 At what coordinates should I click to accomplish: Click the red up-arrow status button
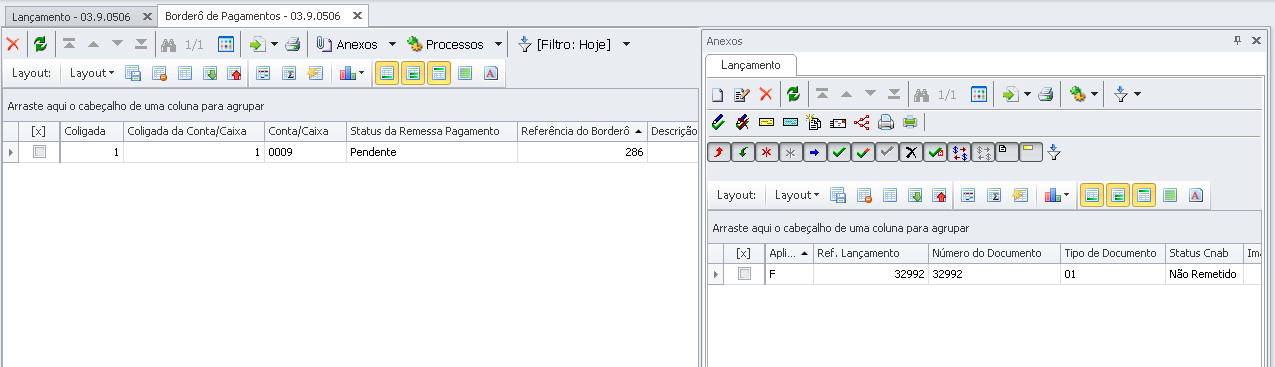(718, 152)
